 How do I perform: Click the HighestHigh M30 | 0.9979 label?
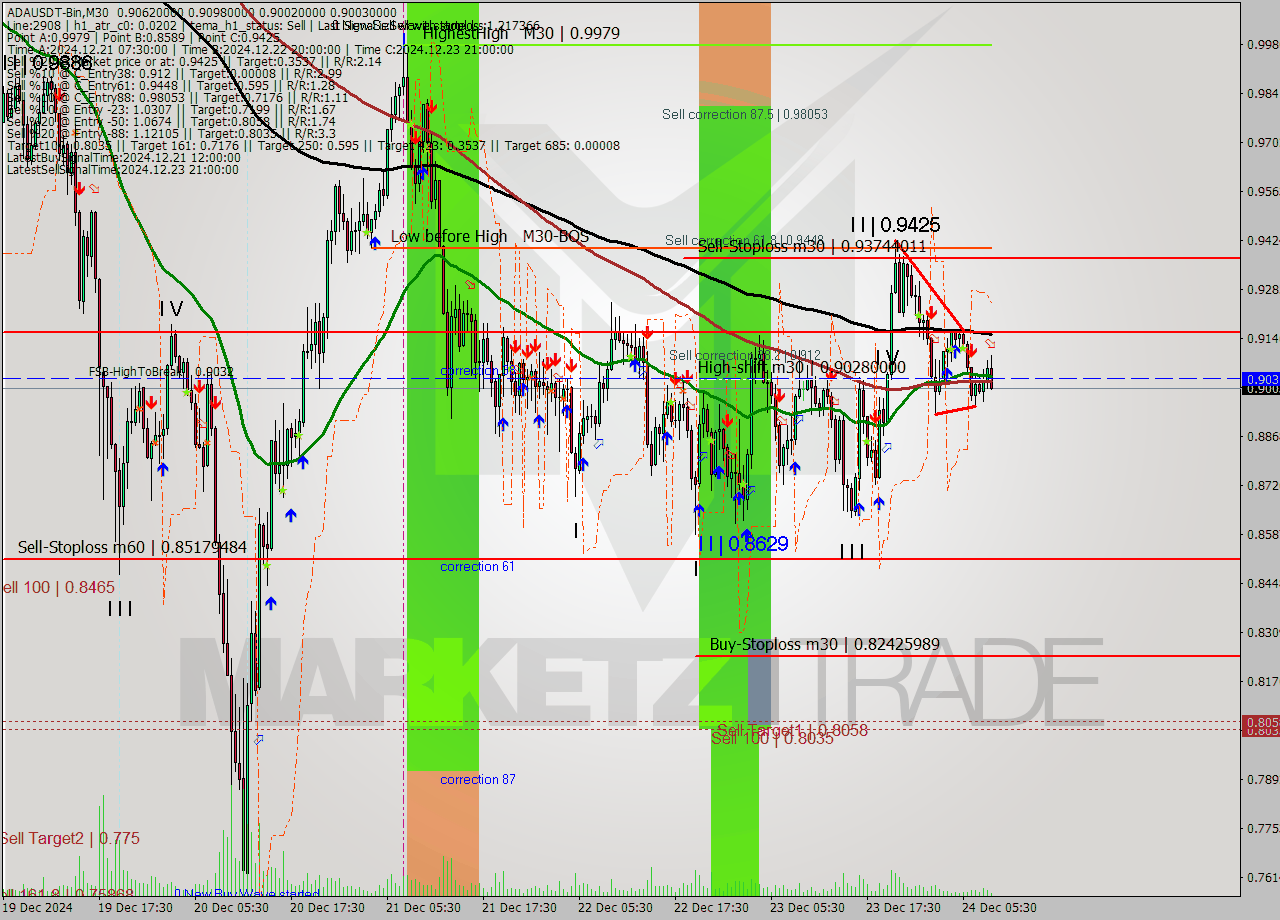[521, 33]
